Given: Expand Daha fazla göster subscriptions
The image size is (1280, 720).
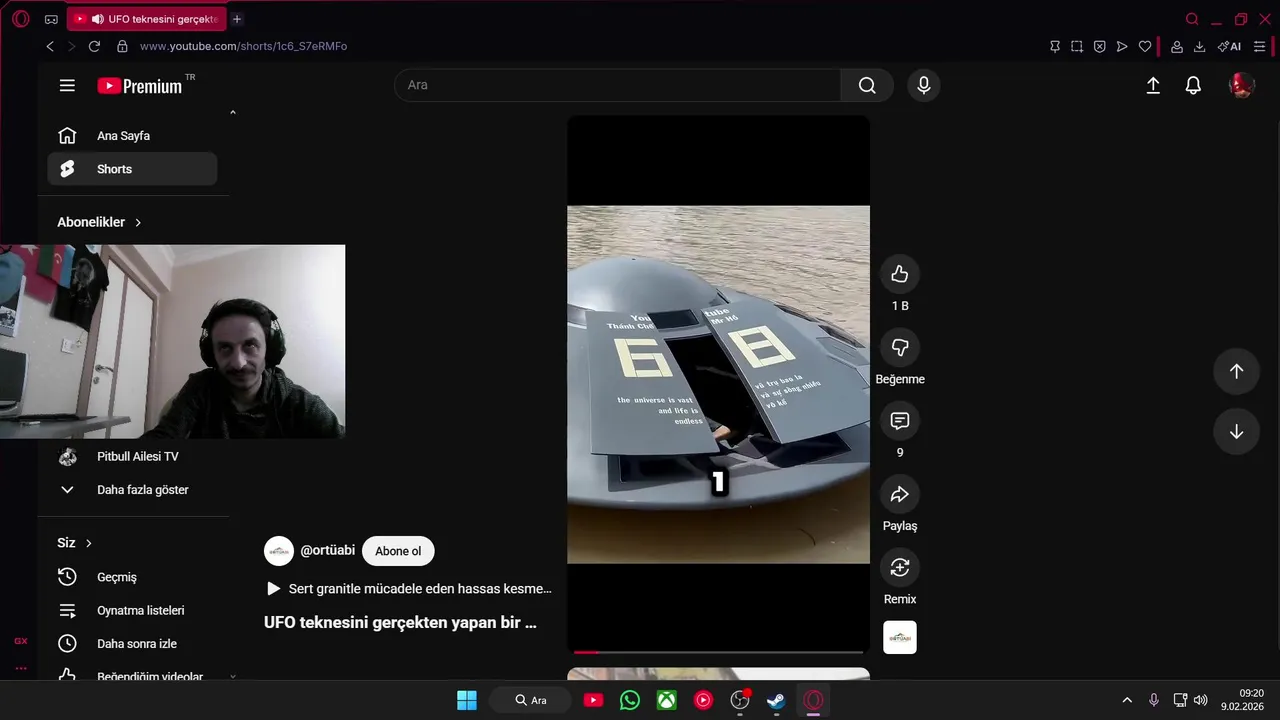Looking at the screenshot, I should [132, 490].
